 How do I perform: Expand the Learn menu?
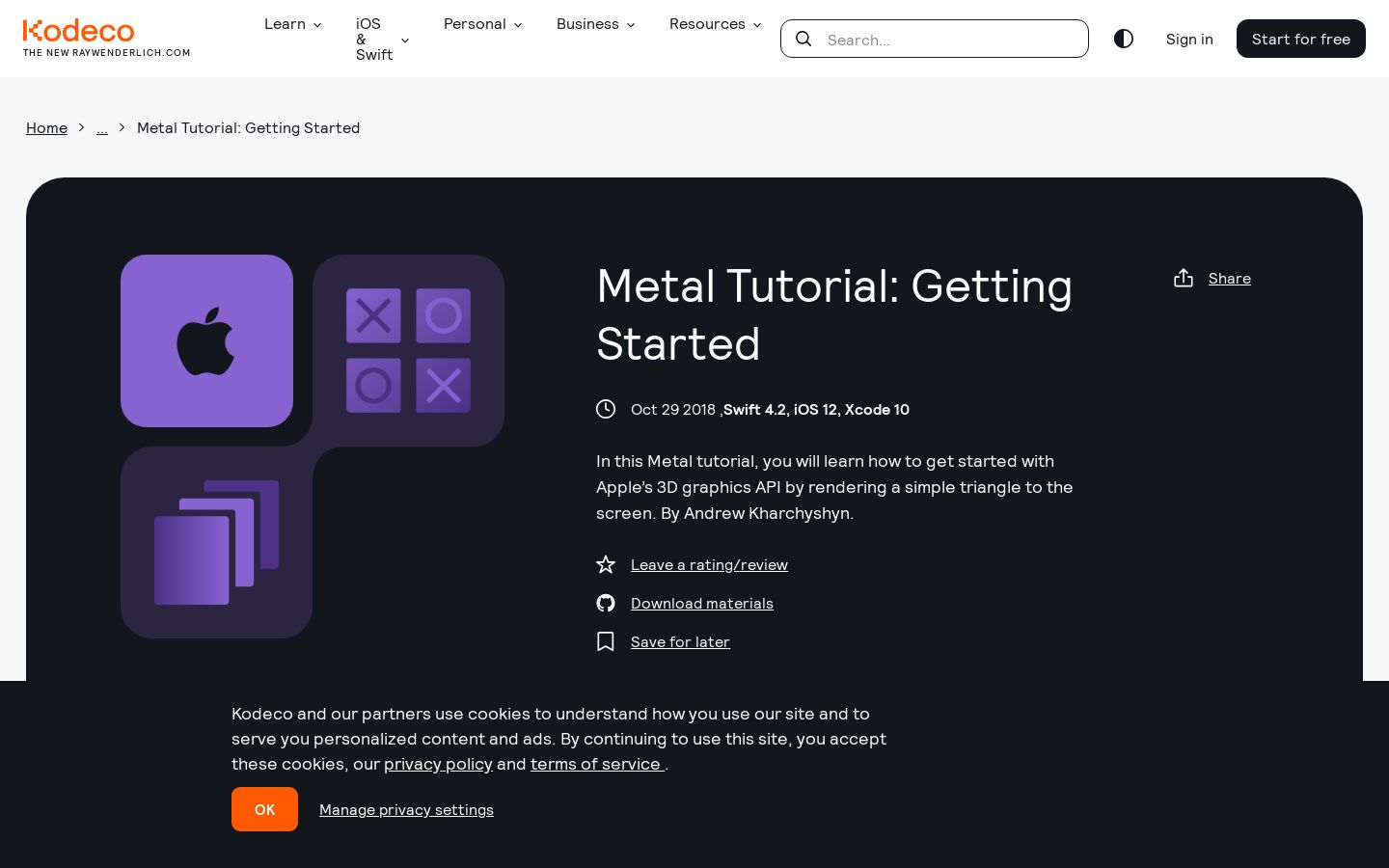click(292, 24)
